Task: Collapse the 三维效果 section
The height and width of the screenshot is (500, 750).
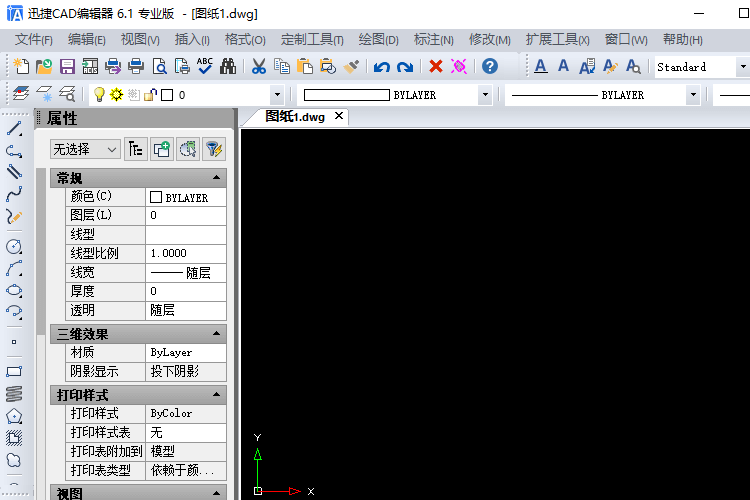Action: (216, 333)
